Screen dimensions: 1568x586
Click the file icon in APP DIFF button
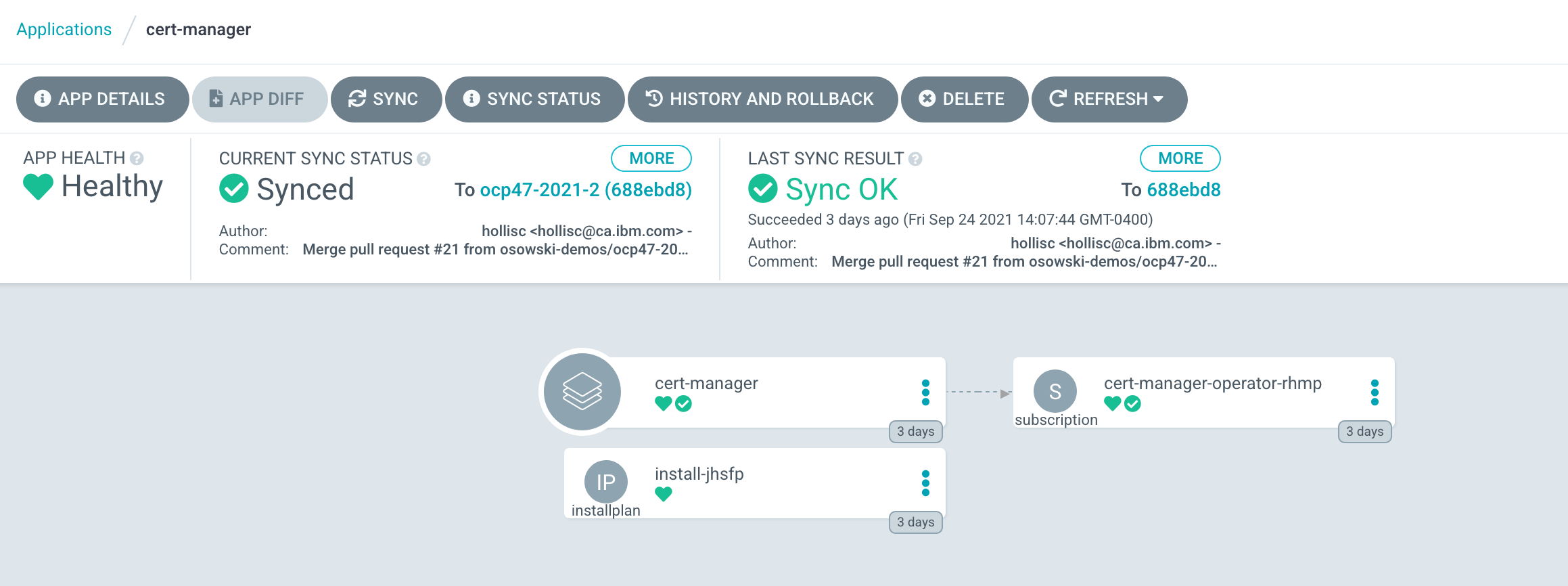click(216, 99)
